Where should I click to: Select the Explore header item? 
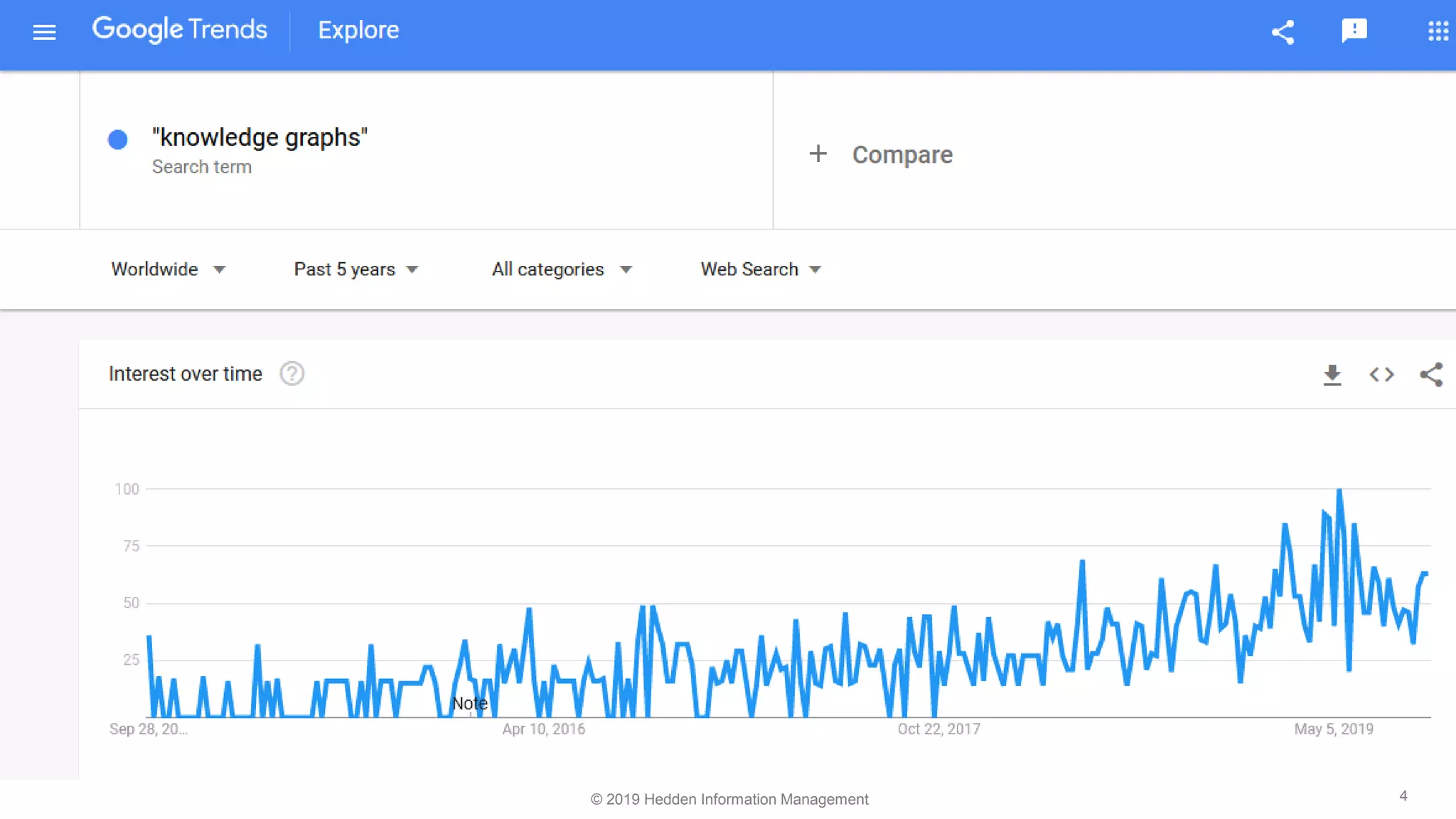tap(358, 30)
